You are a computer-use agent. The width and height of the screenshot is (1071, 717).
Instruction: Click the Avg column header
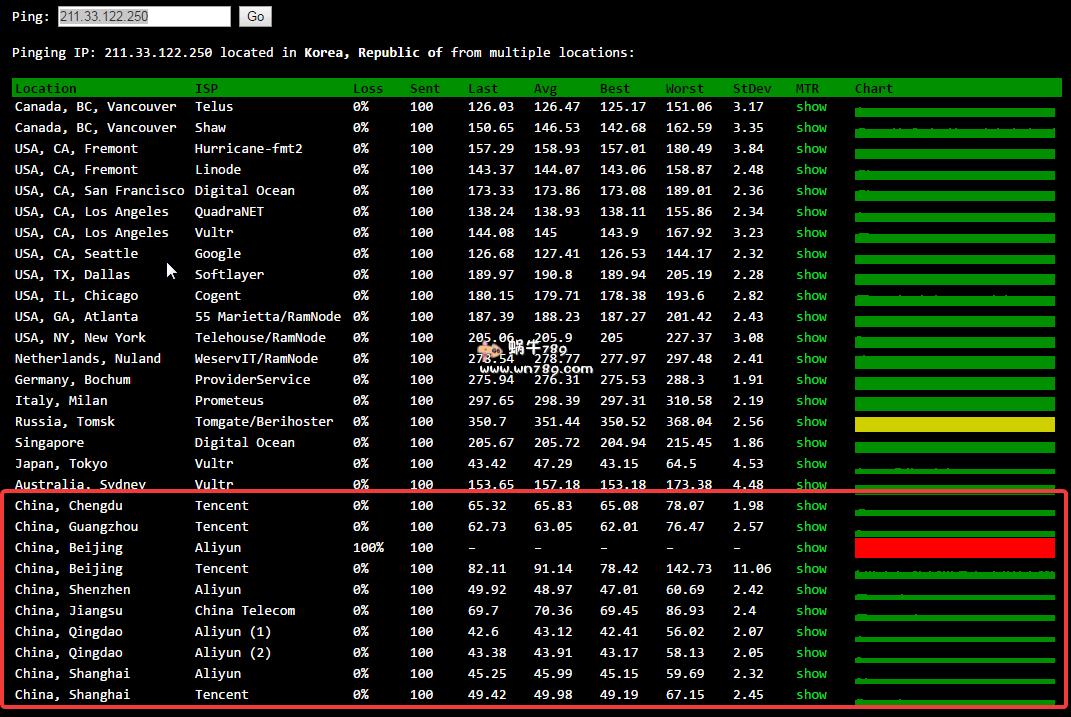[545, 89]
